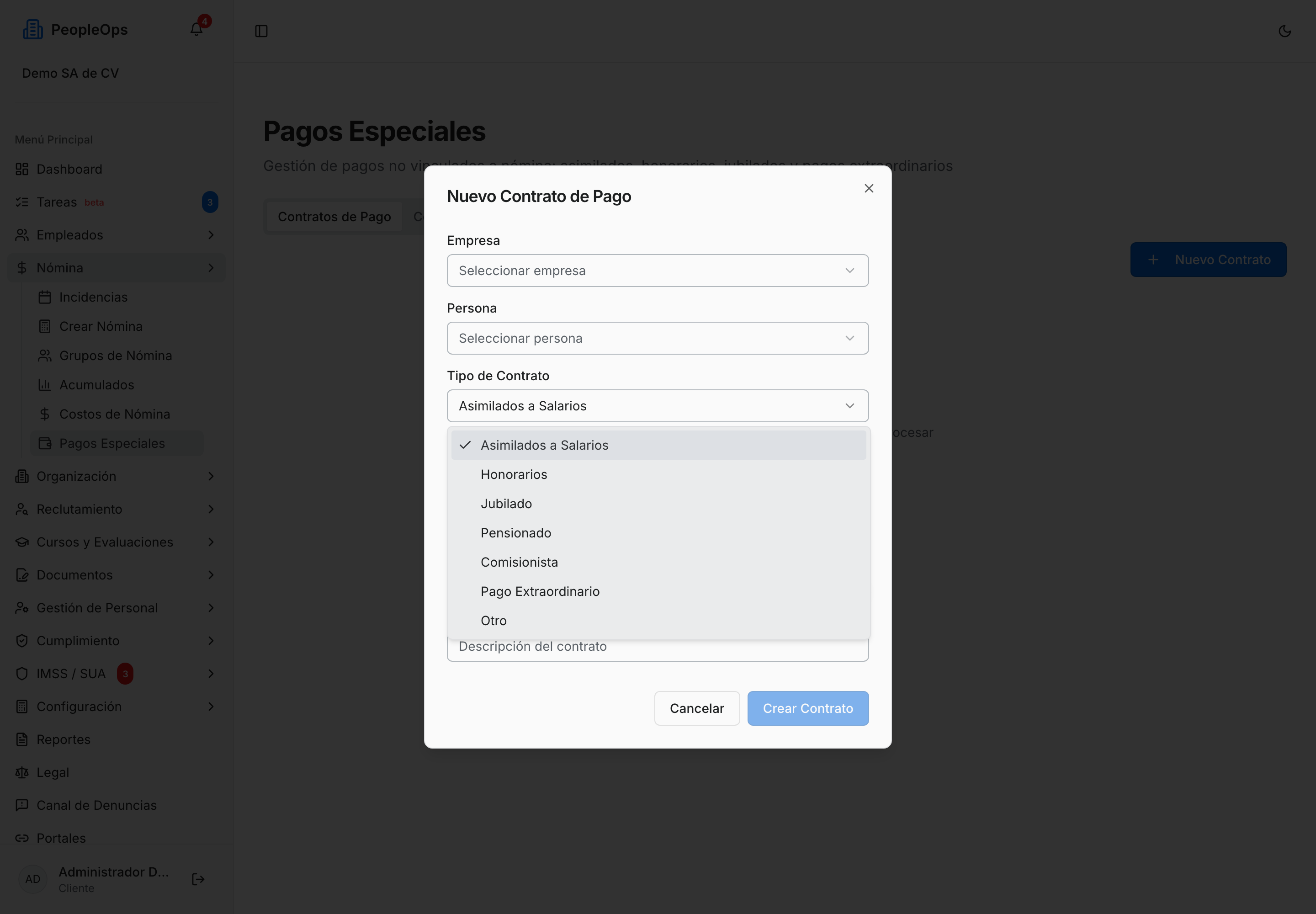Image resolution: width=1316 pixels, height=914 pixels.
Task: Click the Acumulados chart icon
Action: click(x=45, y=385)
